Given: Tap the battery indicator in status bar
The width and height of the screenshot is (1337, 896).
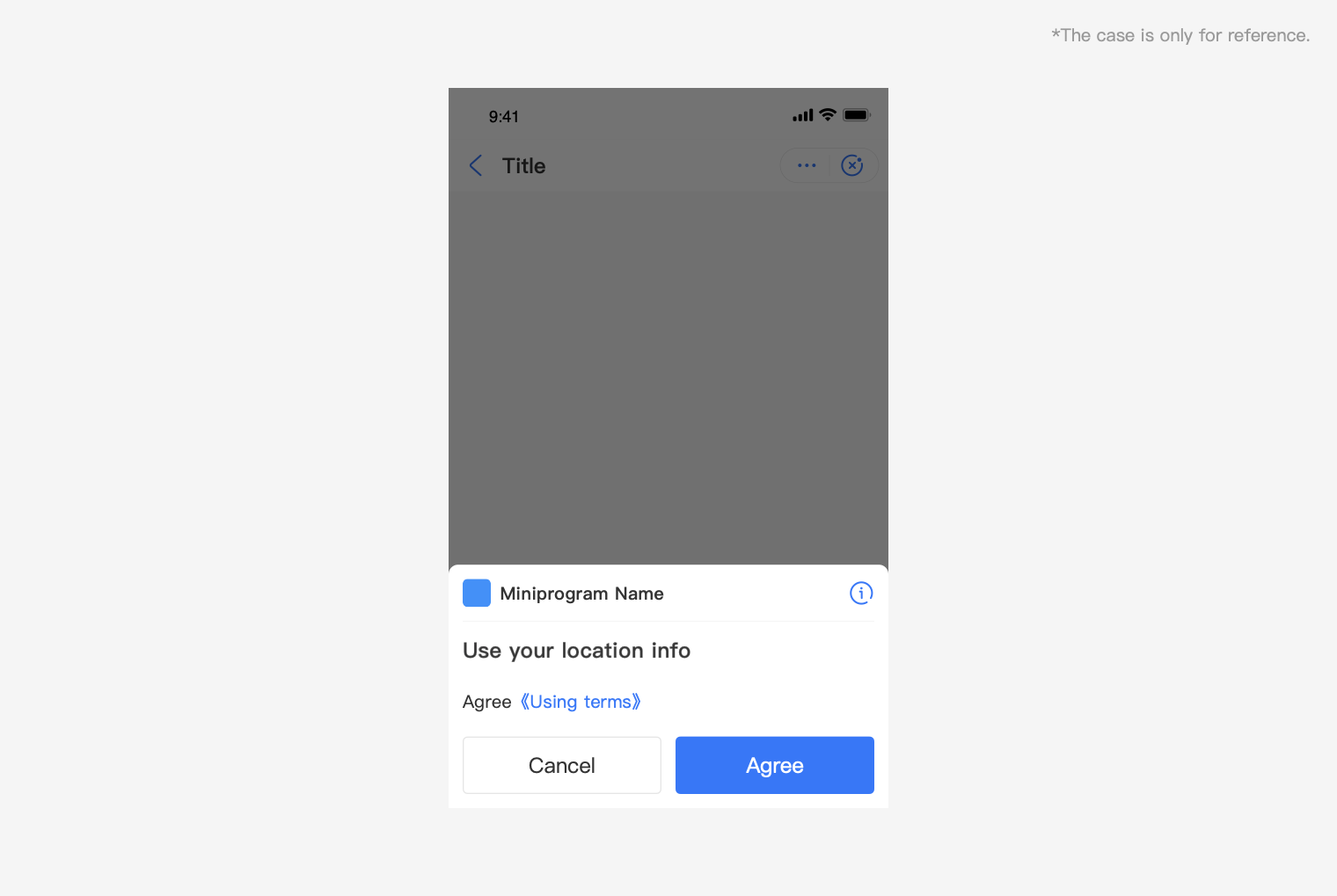Looking at the screenshot, I should (x=857, y=114).
